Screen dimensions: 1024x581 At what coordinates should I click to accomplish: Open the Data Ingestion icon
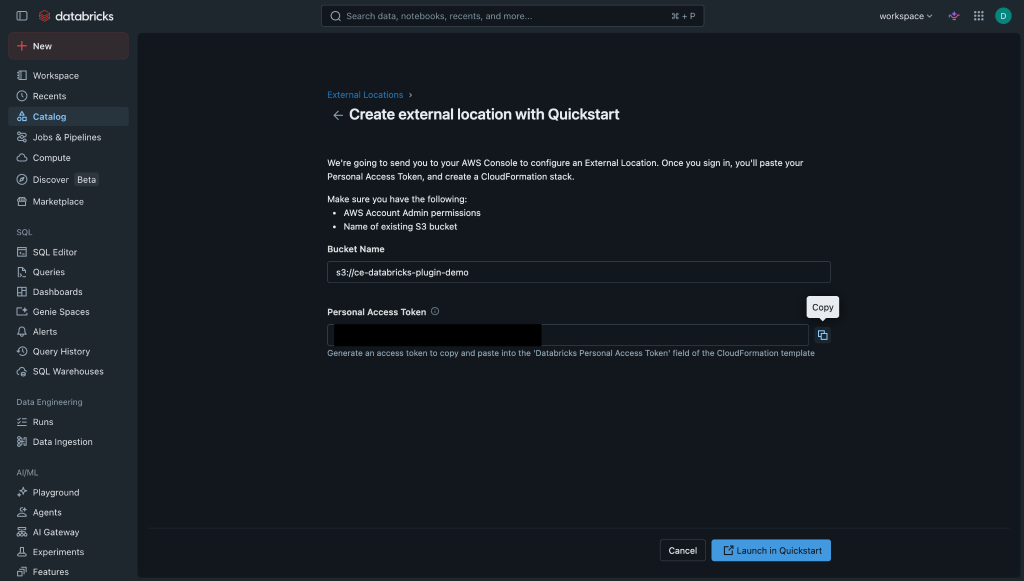pos(22,442)
